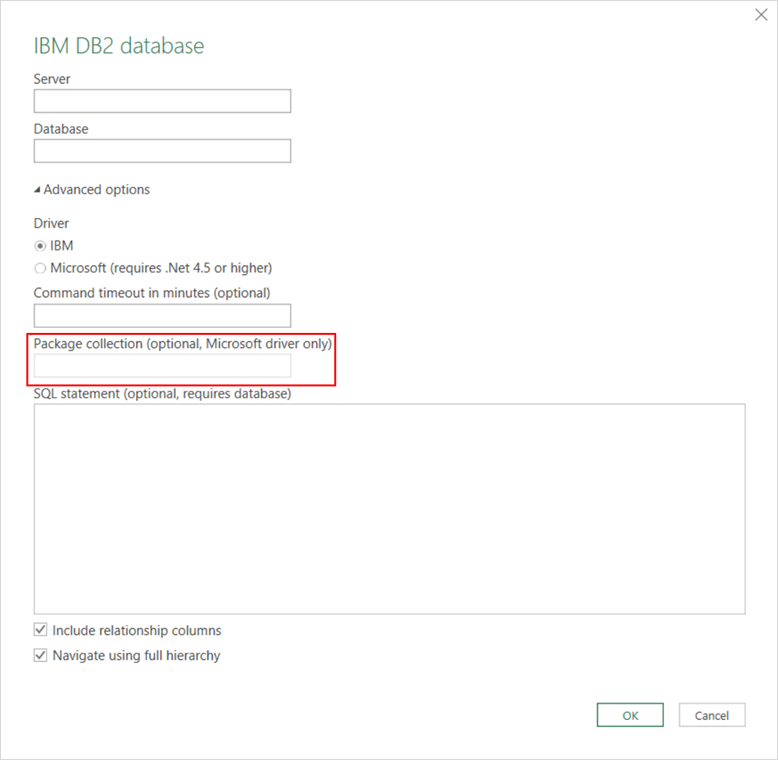The width and height of the screenshot is (778, 760).
Task: Select the Microsoft driver radio button
Action: 40,268
